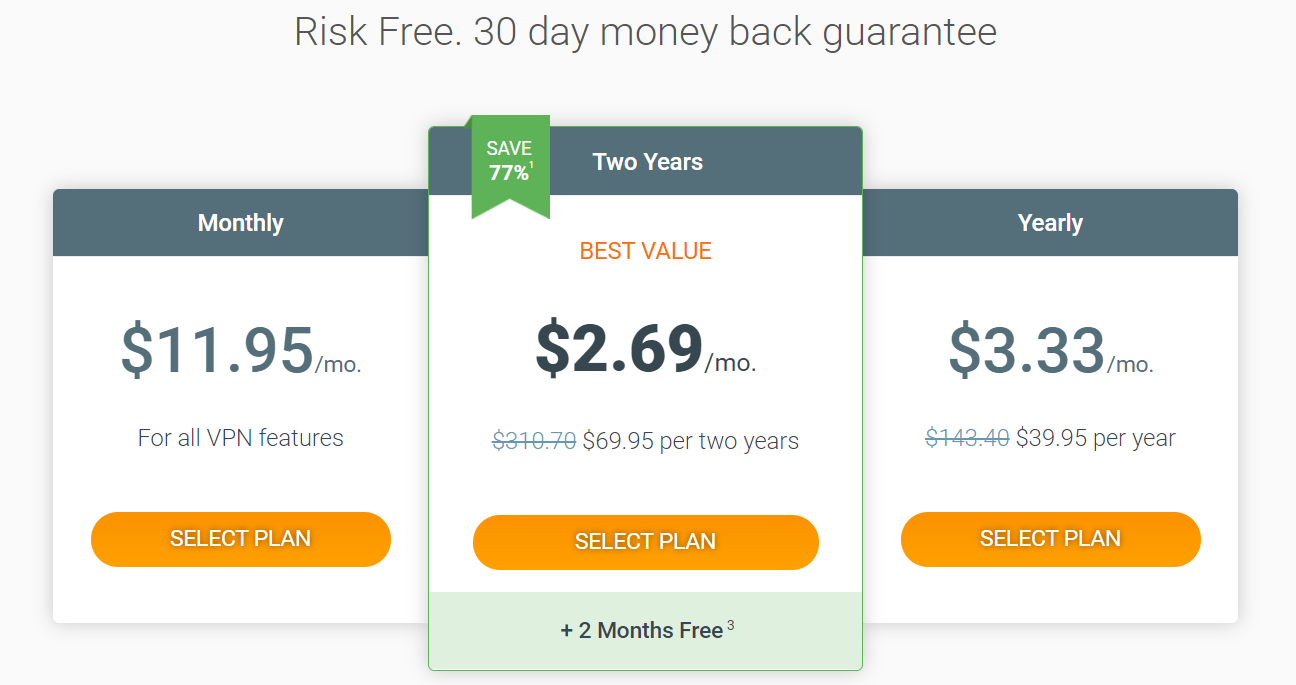The height and width of the screenshot is (685, 1296).
Task: Click the BEST VALUE label
Action: pyautogui.click(x=646, y=251)
